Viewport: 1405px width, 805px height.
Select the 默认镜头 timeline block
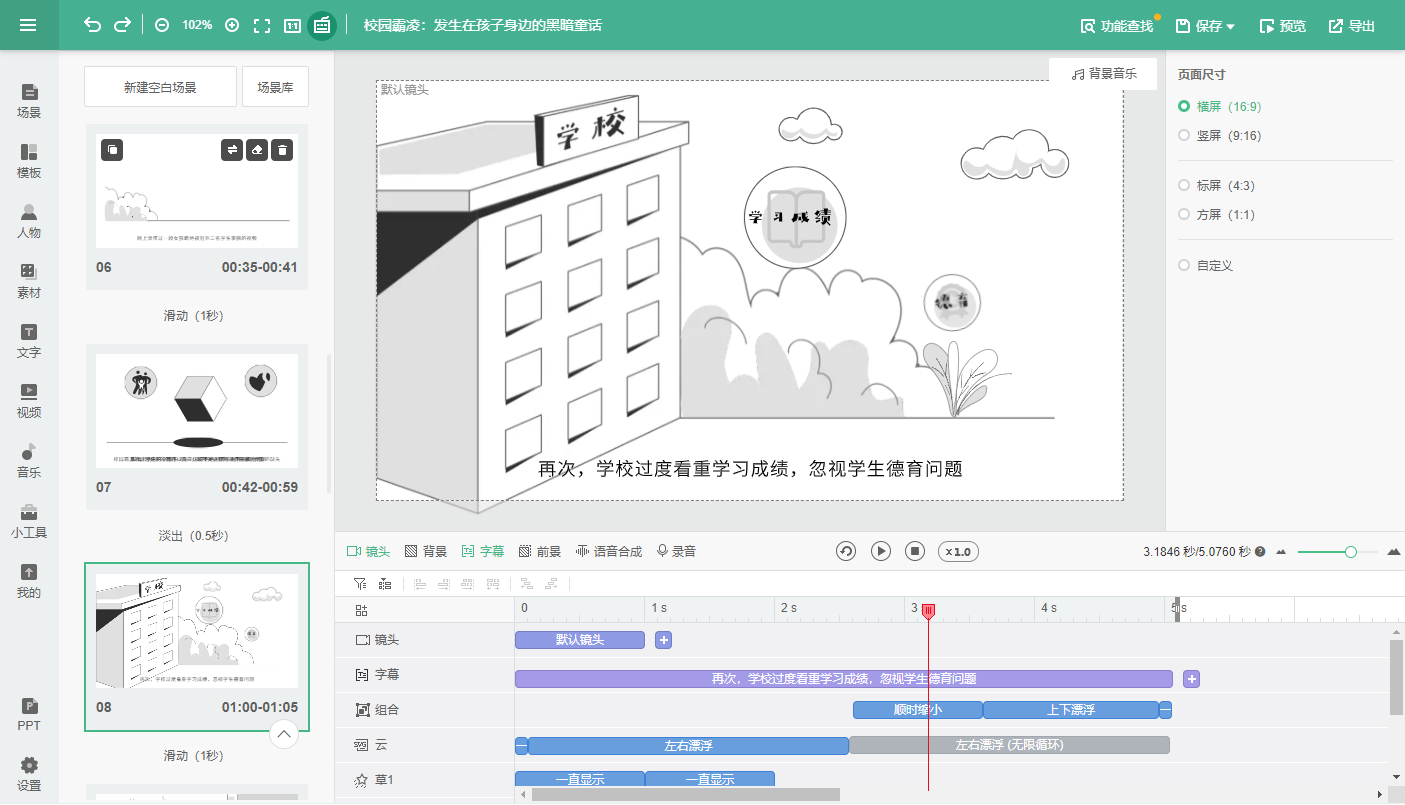[x=580, y=640]
